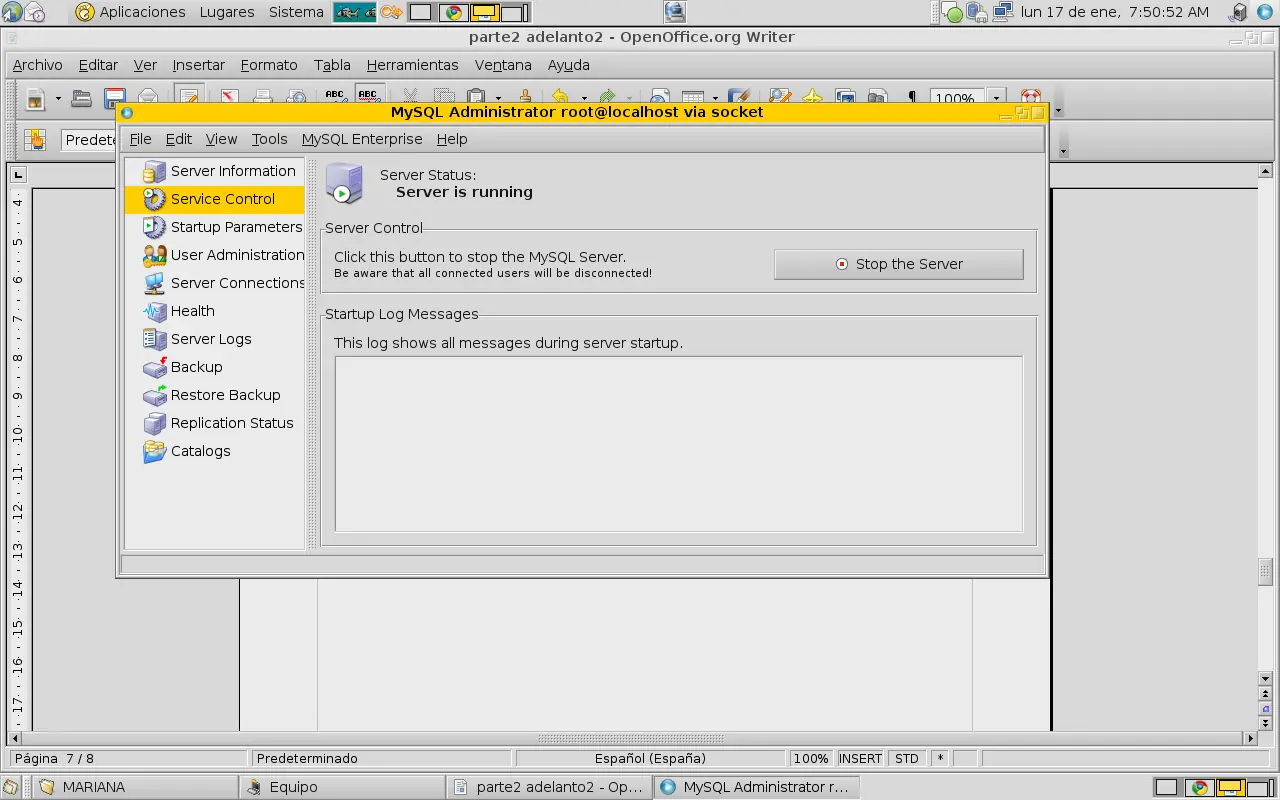The width and height of the screenshot is (1280, 800).
Task: Expand the Writer standard toolbar overflow arrow
Action: point(1059,109)
